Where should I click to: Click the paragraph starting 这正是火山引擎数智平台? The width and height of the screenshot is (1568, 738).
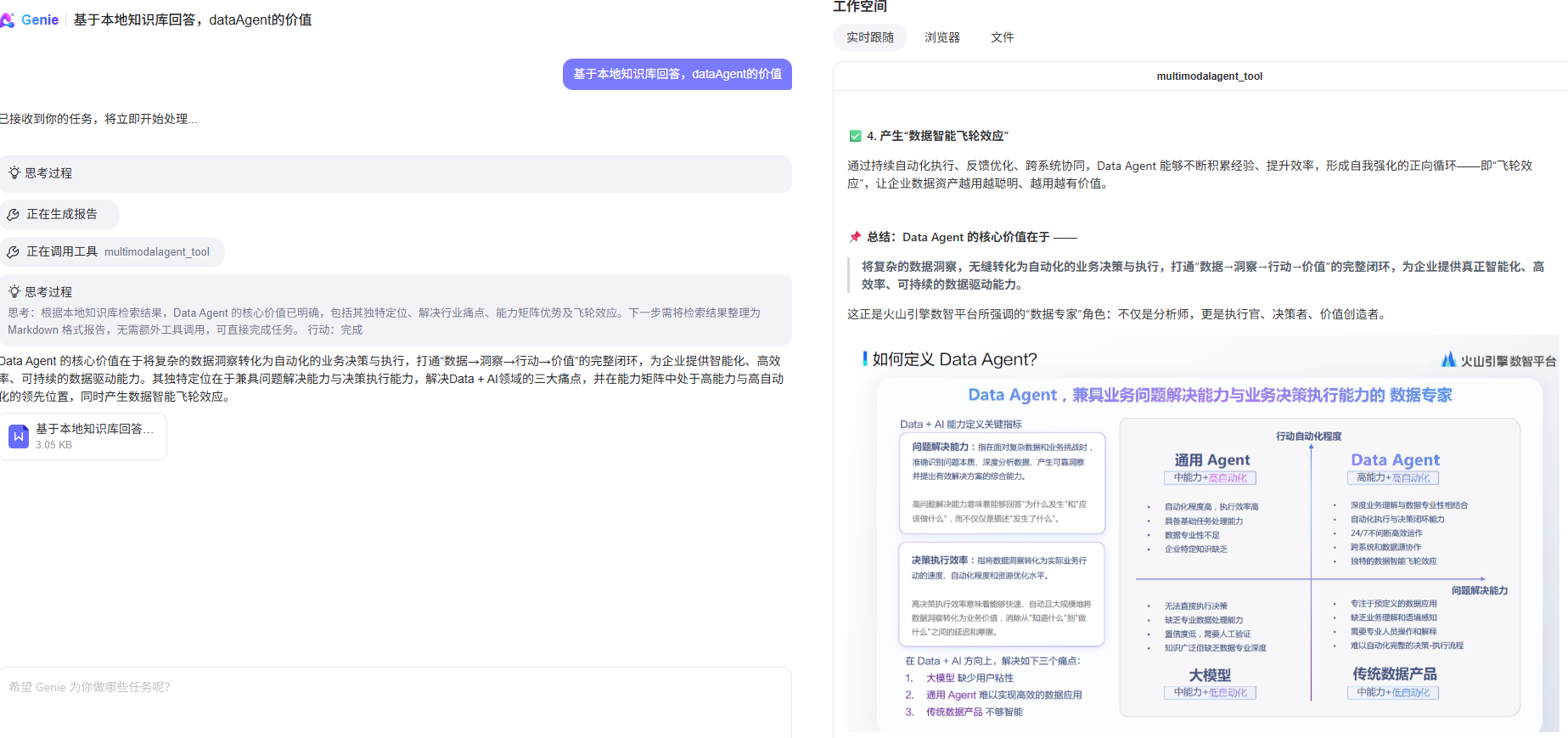(x=1118, y=314)
